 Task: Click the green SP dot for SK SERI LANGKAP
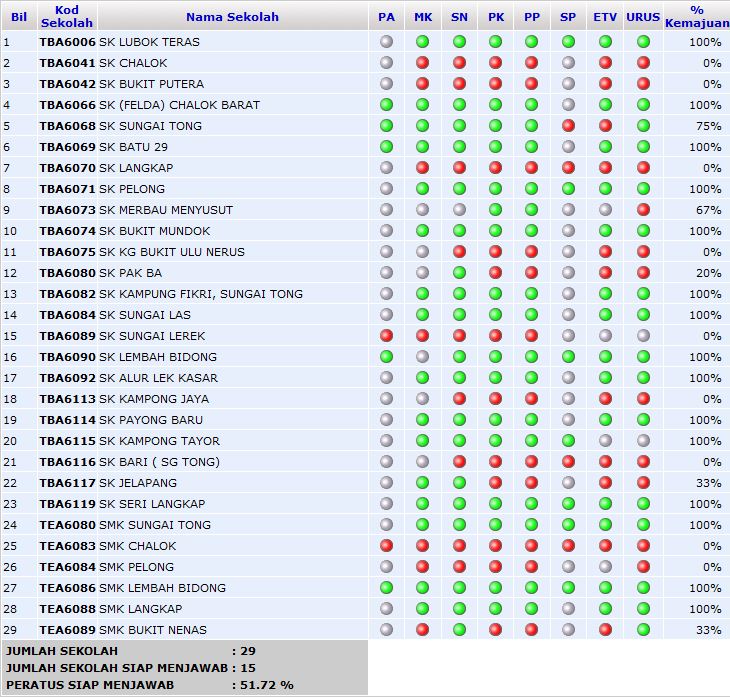pyautogui.click(x=568, y=504)
